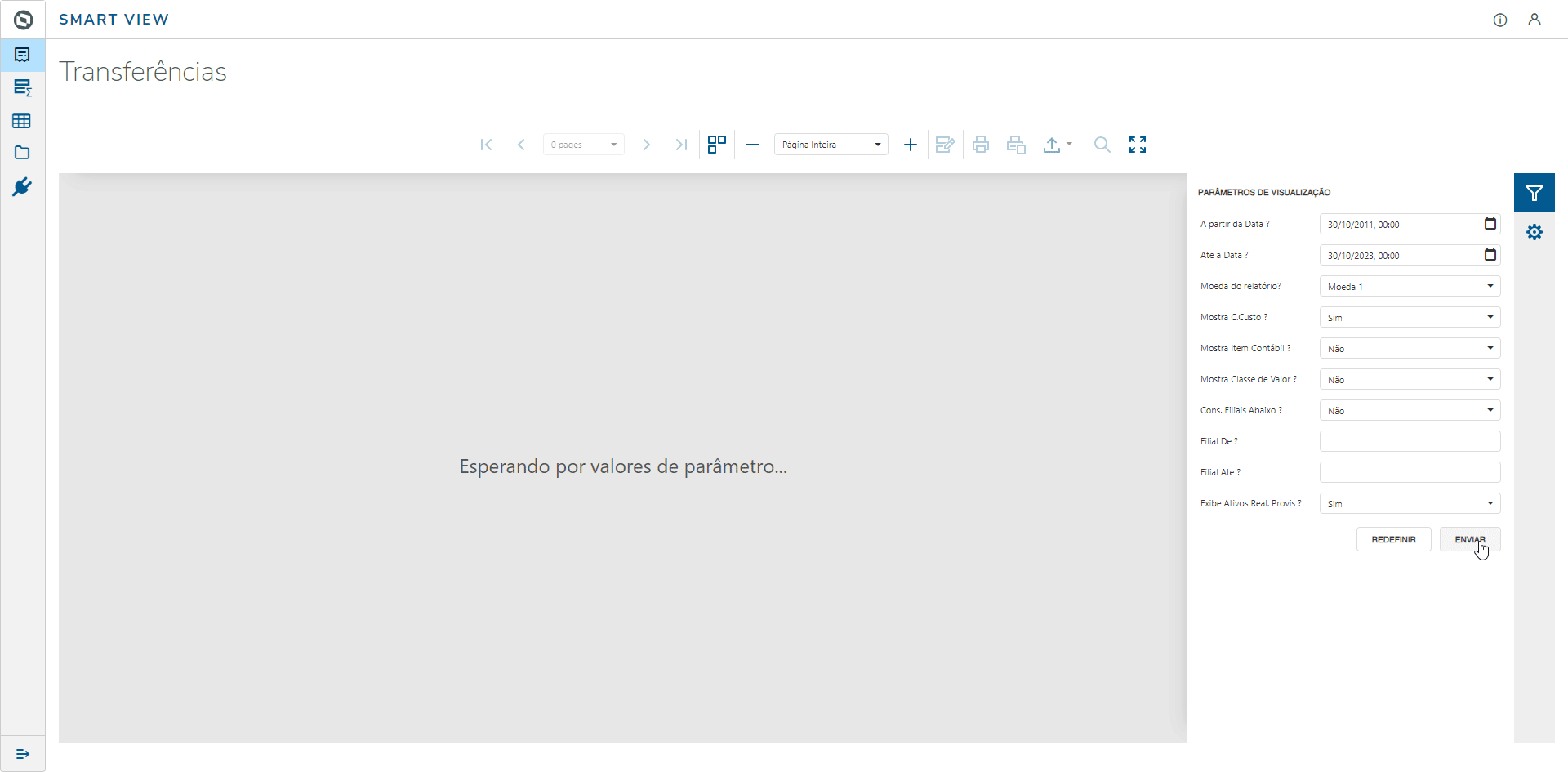
Task: Click the Filial Ate input field
Action: click(1410, 472)
